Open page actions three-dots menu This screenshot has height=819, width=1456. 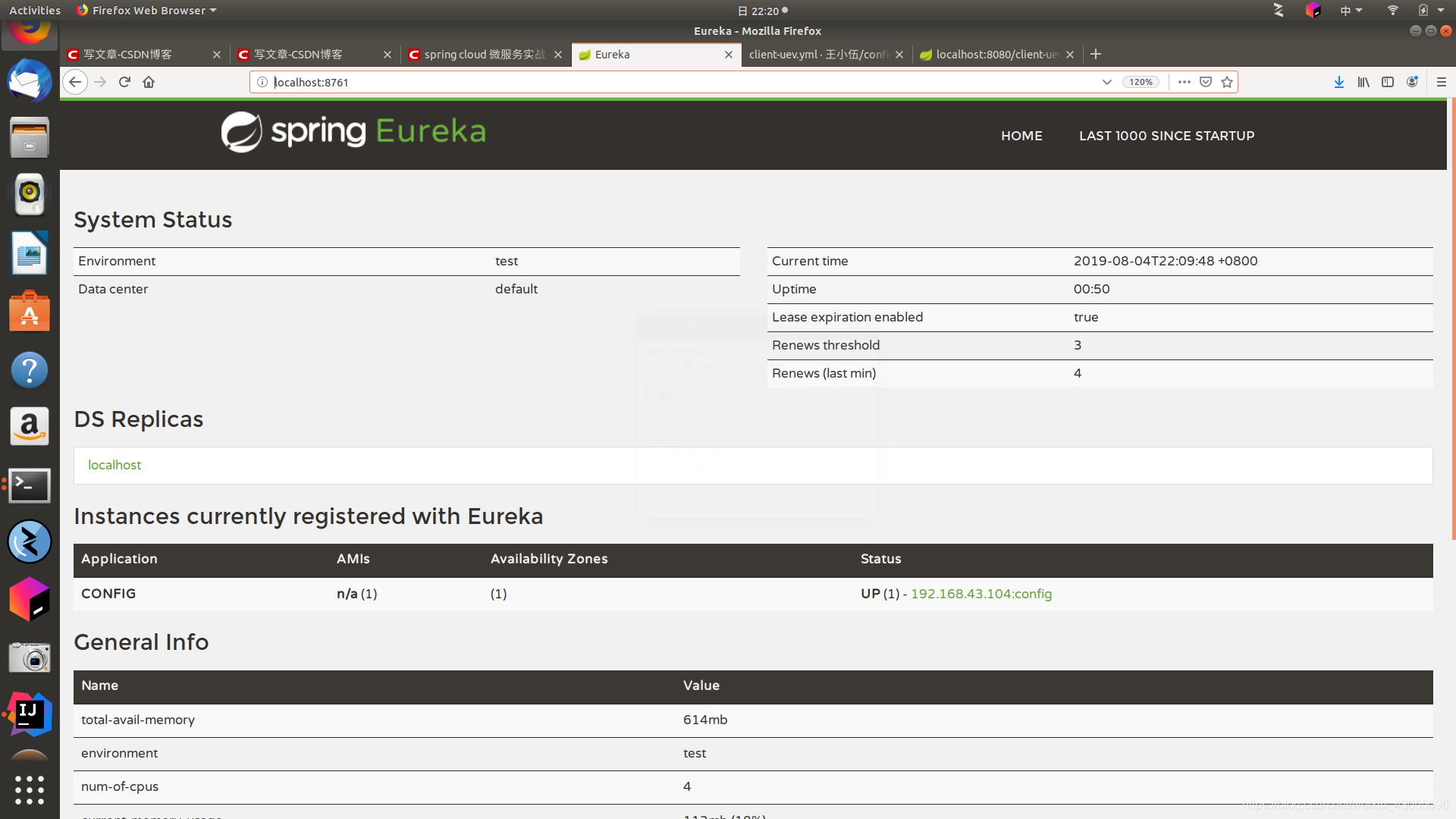point(1185,82)
